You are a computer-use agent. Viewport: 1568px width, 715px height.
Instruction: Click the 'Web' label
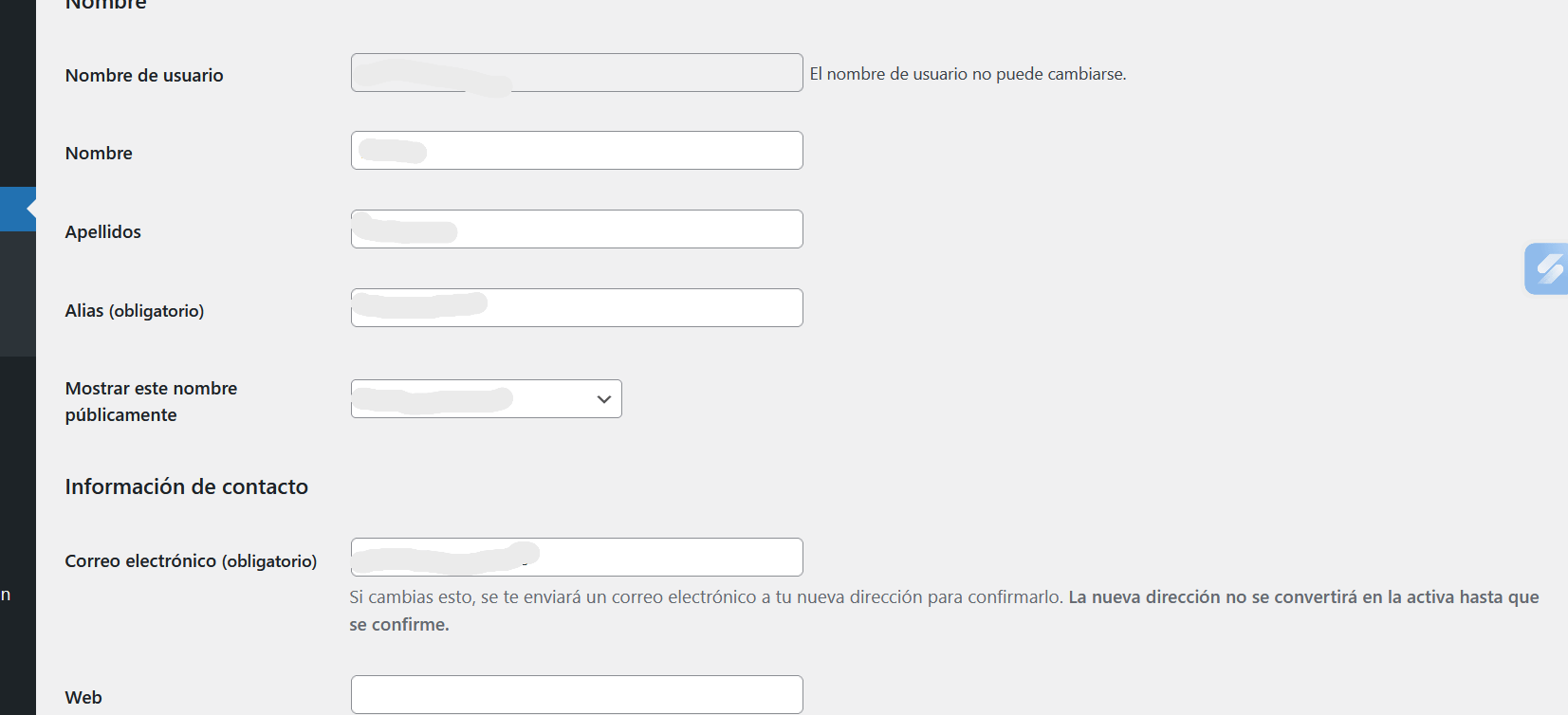(83, 698)
